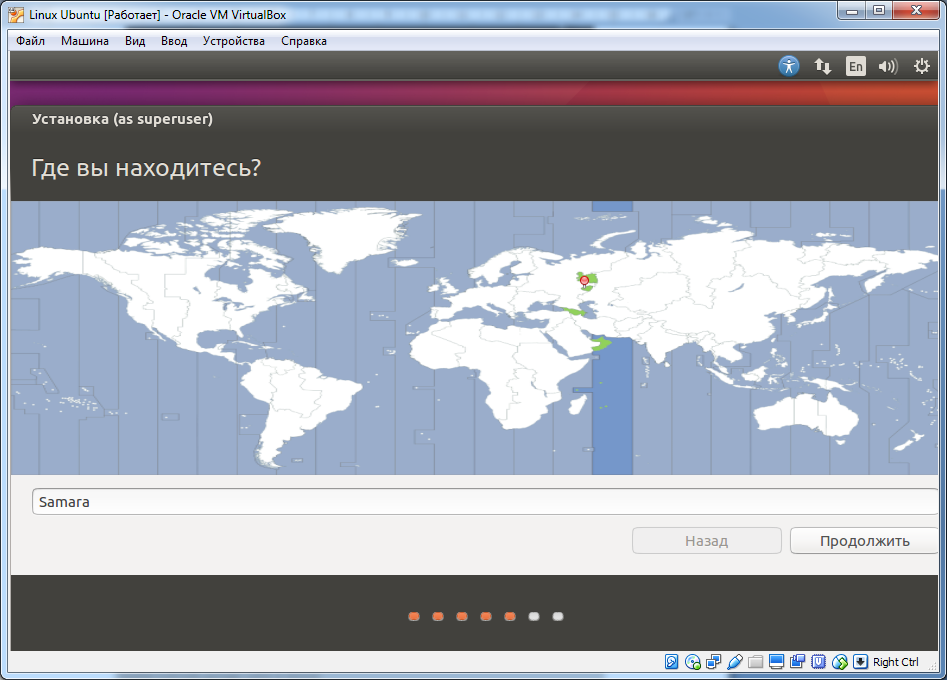This screenshot has width=948, height=683.
Task: Click the mouse integration status icon
Action: [840, 662]
